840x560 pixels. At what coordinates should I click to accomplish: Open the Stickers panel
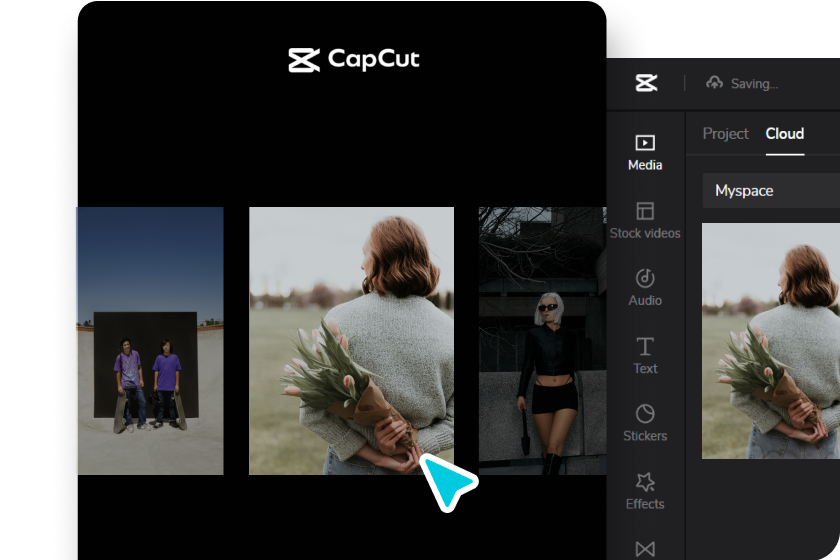pos(645,423)
